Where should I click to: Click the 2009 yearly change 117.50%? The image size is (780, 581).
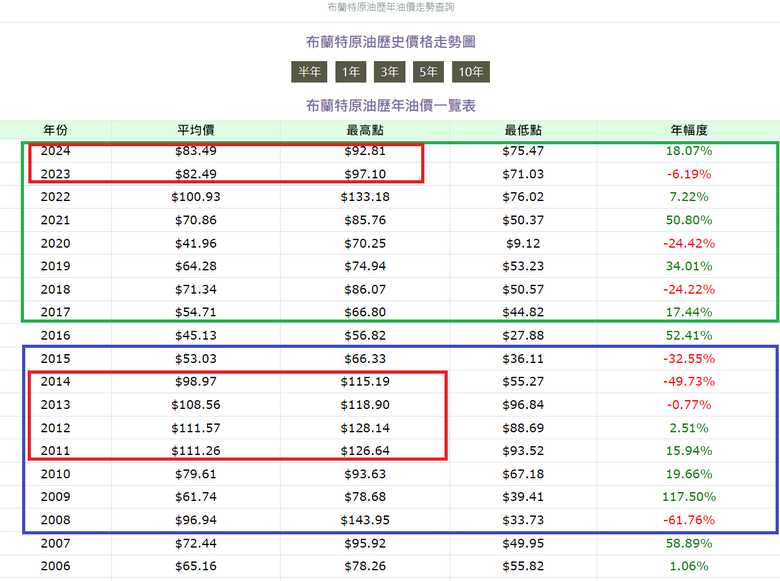pos(689,497)
